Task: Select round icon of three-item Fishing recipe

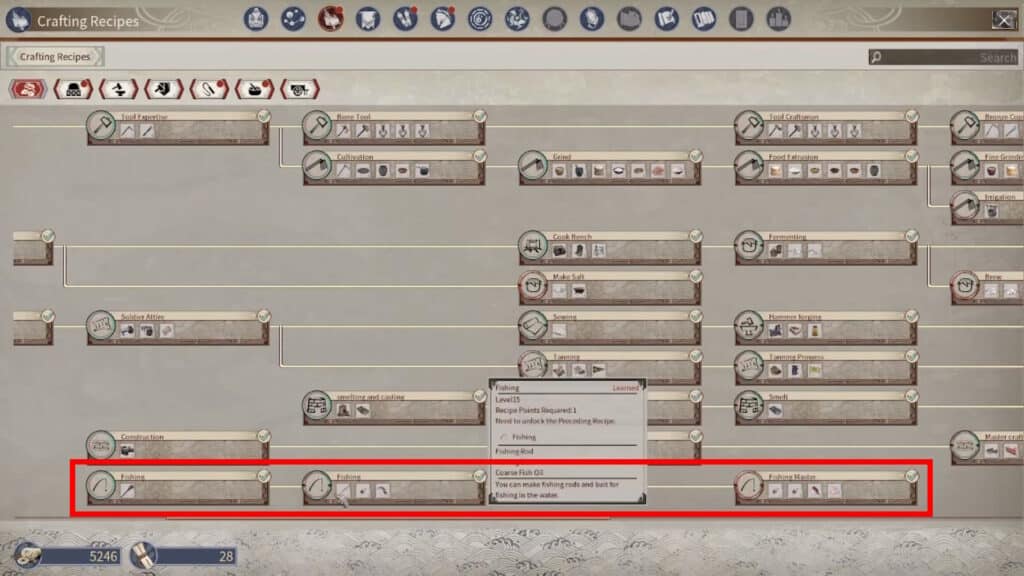Action: pyautogui.click(x=317, y=485)
